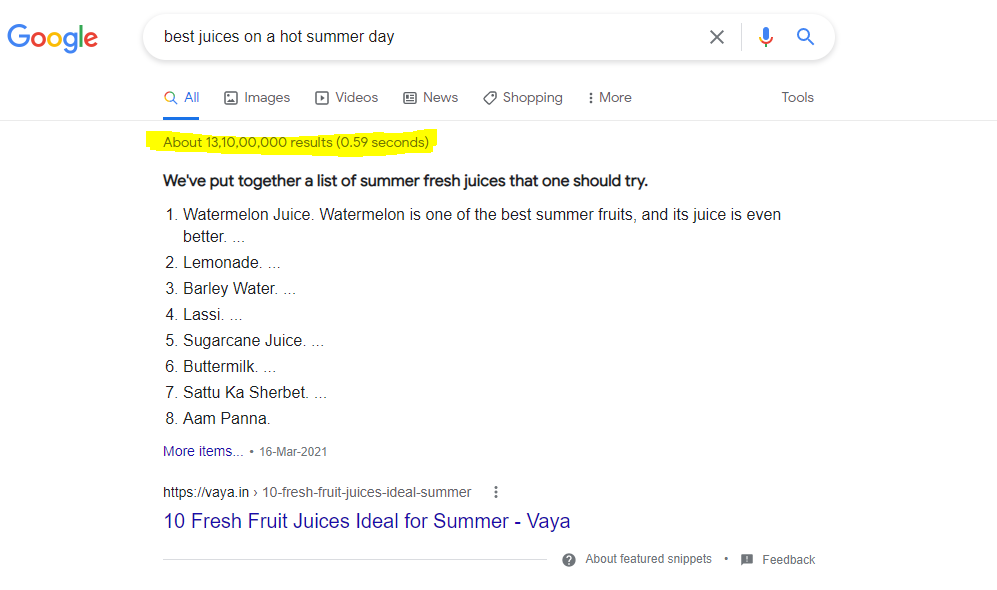The height and width of the screenshot is (590, 997).
Task: Switch to the Videos tab
Action: (347, 98)
